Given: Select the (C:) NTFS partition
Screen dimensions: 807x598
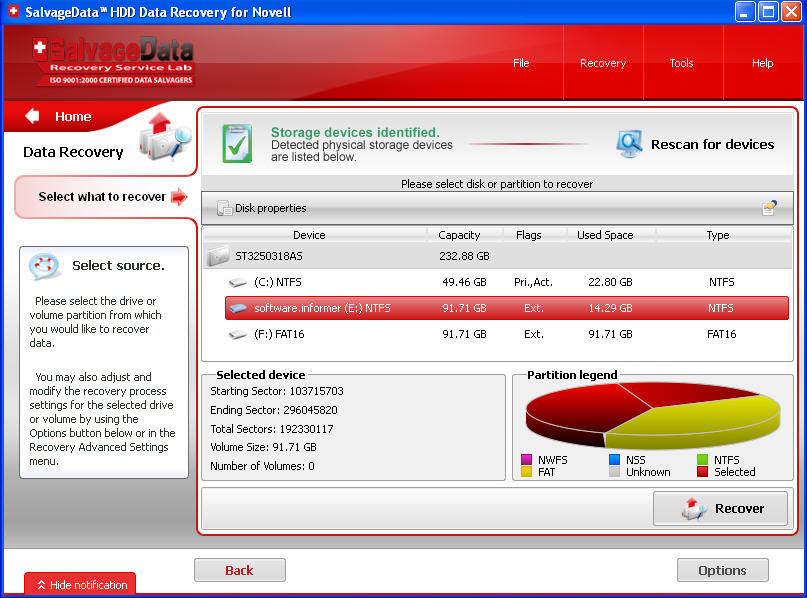Looking at the screenshot, I should point(507,282).
